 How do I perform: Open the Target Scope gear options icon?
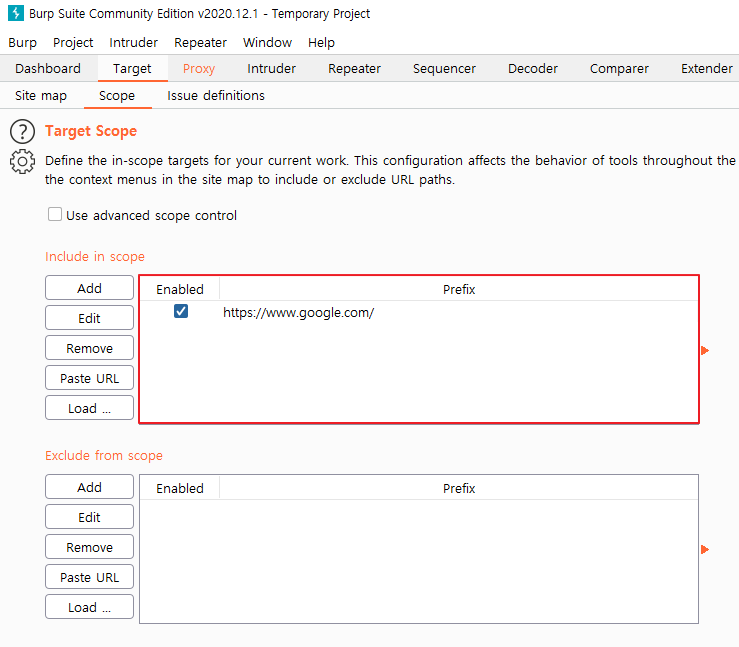tap(22, 162)
